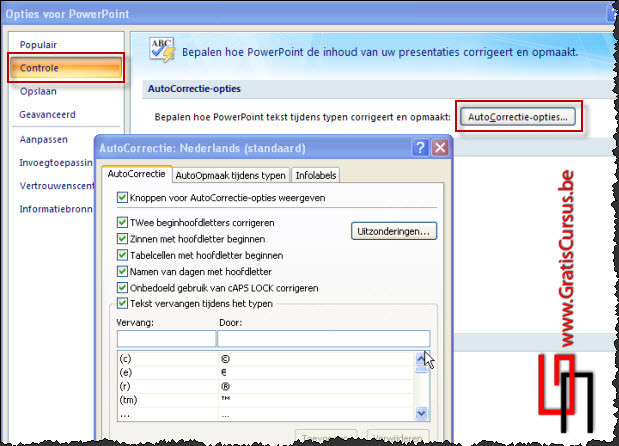Select the trademark ™ symbol entry
Image resolution: width=619 pixels, height=446 pixels.
[225, 398]
